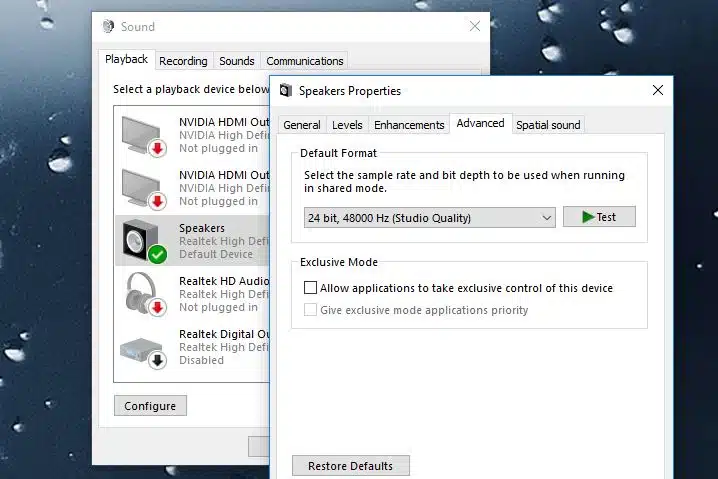The image size is (718, 479).
Task: Select the Advanced tab
Action: [480, 123]
